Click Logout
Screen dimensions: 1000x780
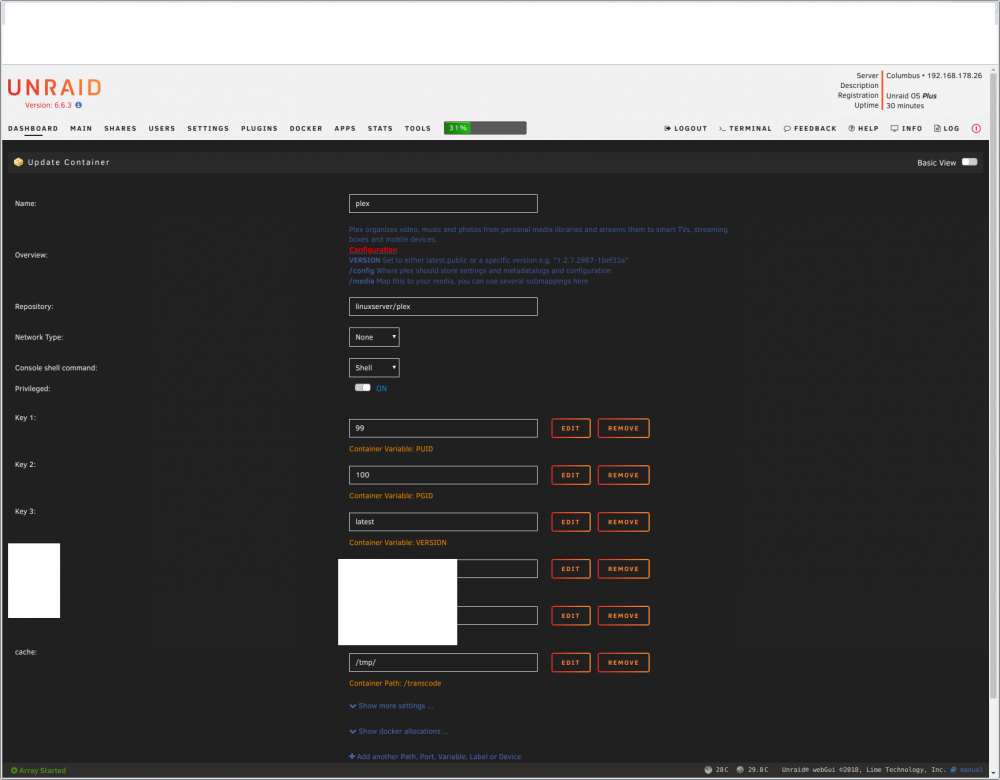(x=686, y=128)
